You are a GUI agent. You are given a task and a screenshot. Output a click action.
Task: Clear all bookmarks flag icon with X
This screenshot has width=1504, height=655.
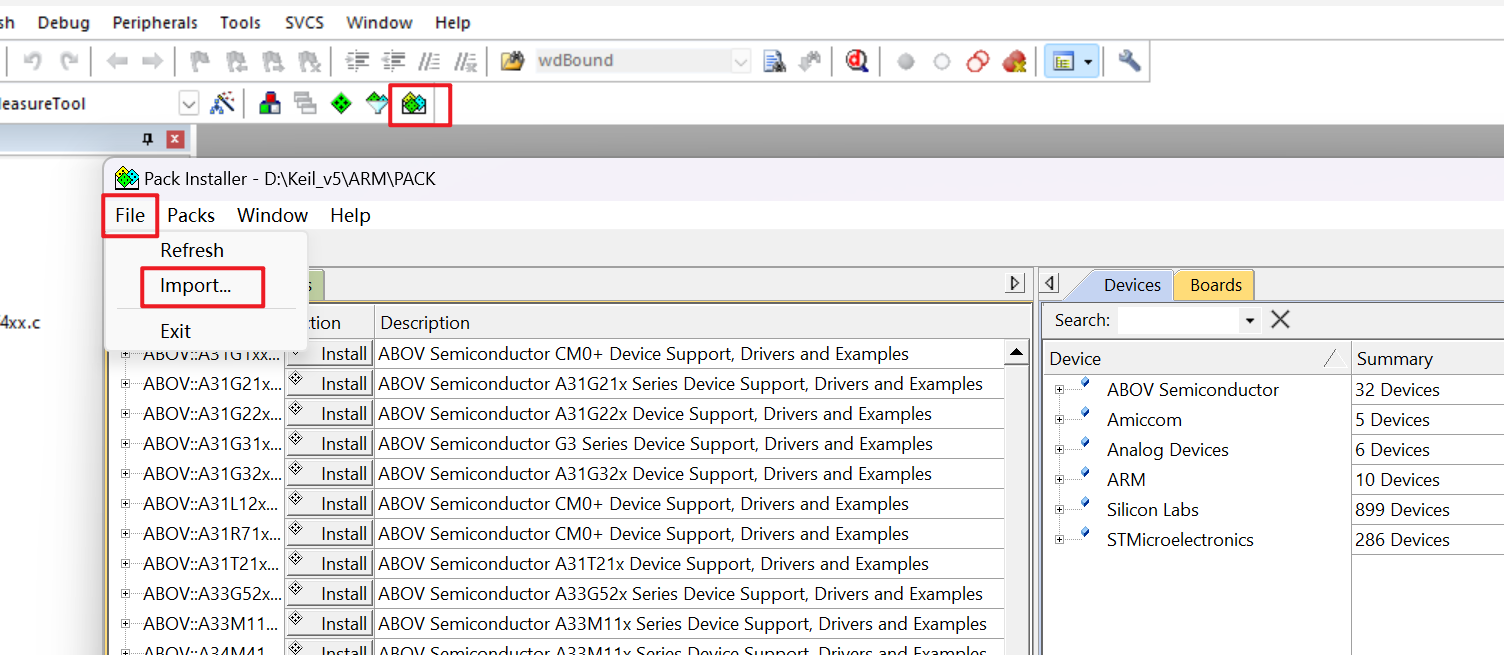point(309,61)
